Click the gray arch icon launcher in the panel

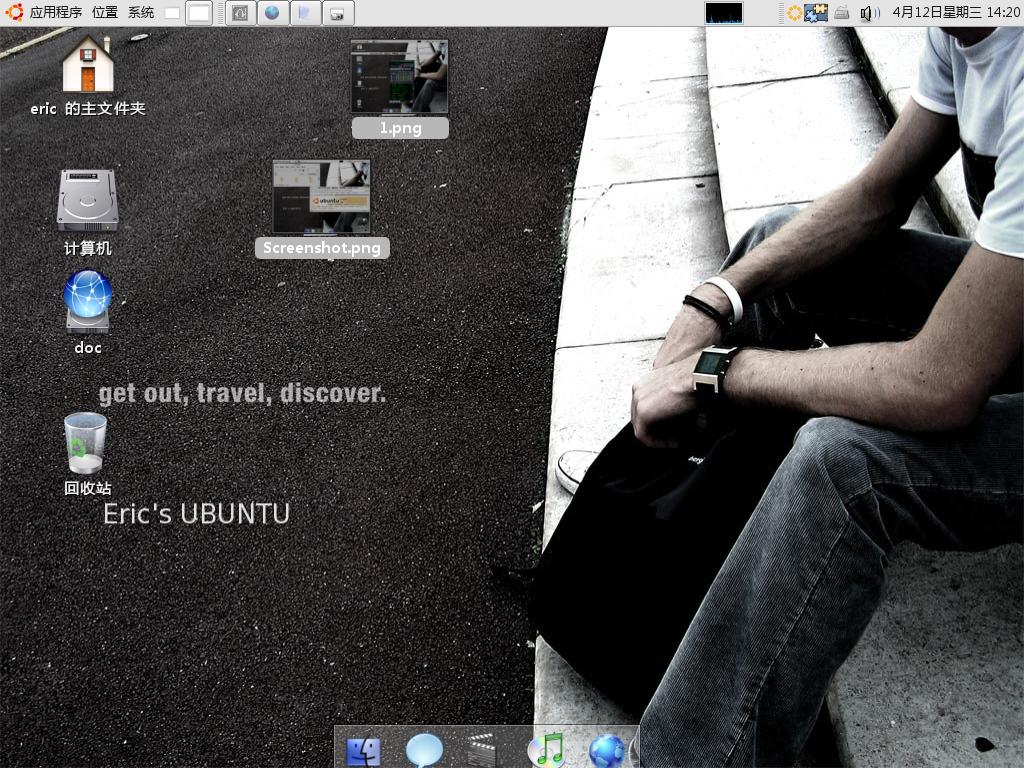240,13
